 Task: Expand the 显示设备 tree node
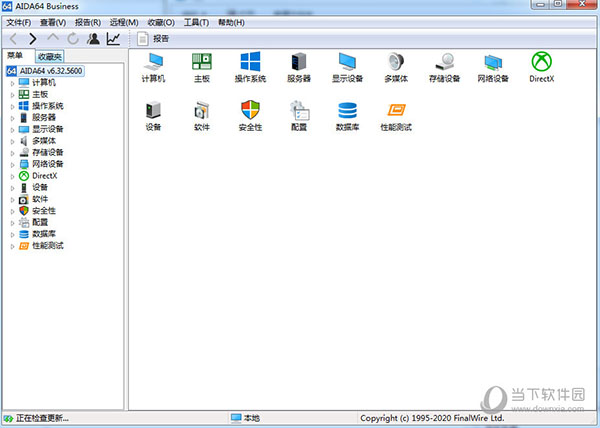click(x=12, y=130)
